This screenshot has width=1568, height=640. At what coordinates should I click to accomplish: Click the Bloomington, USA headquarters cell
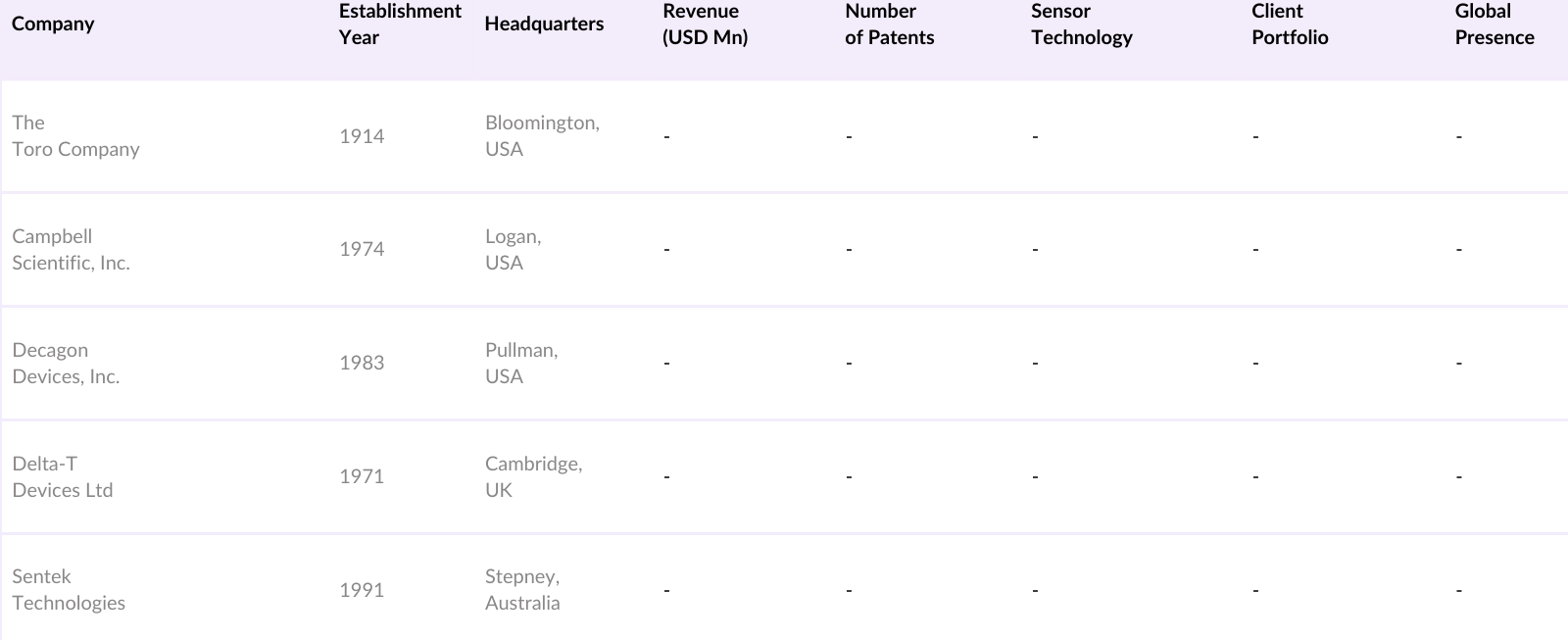pyautogui.click(x=542, y=136)
